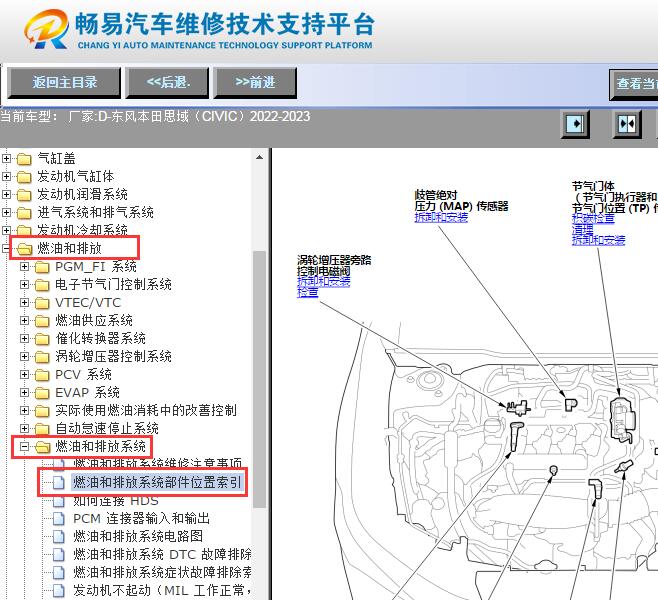
Task: Expand the 气缸盖 tree node
Action: click(6, 159)
